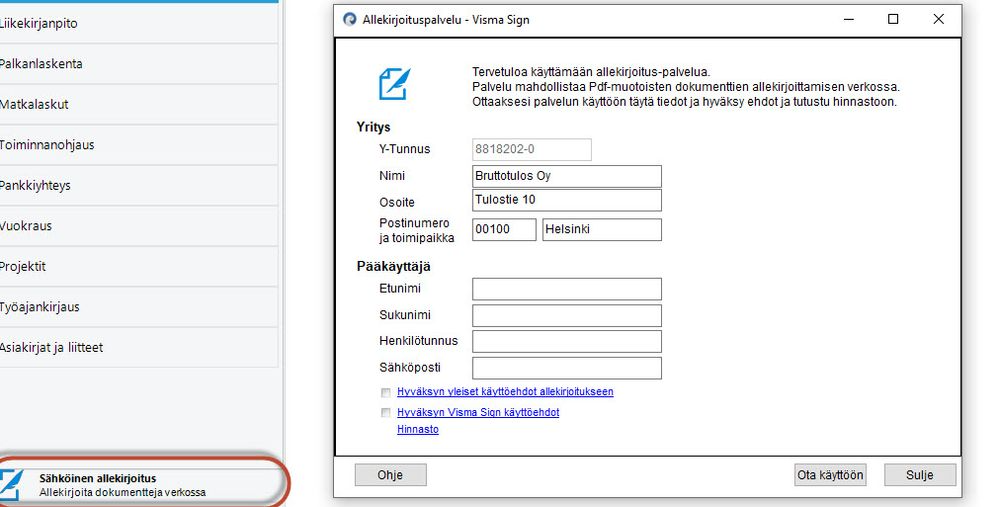
Task: Close the Visma Sign dialog with X
Action: tap(938, 20)
